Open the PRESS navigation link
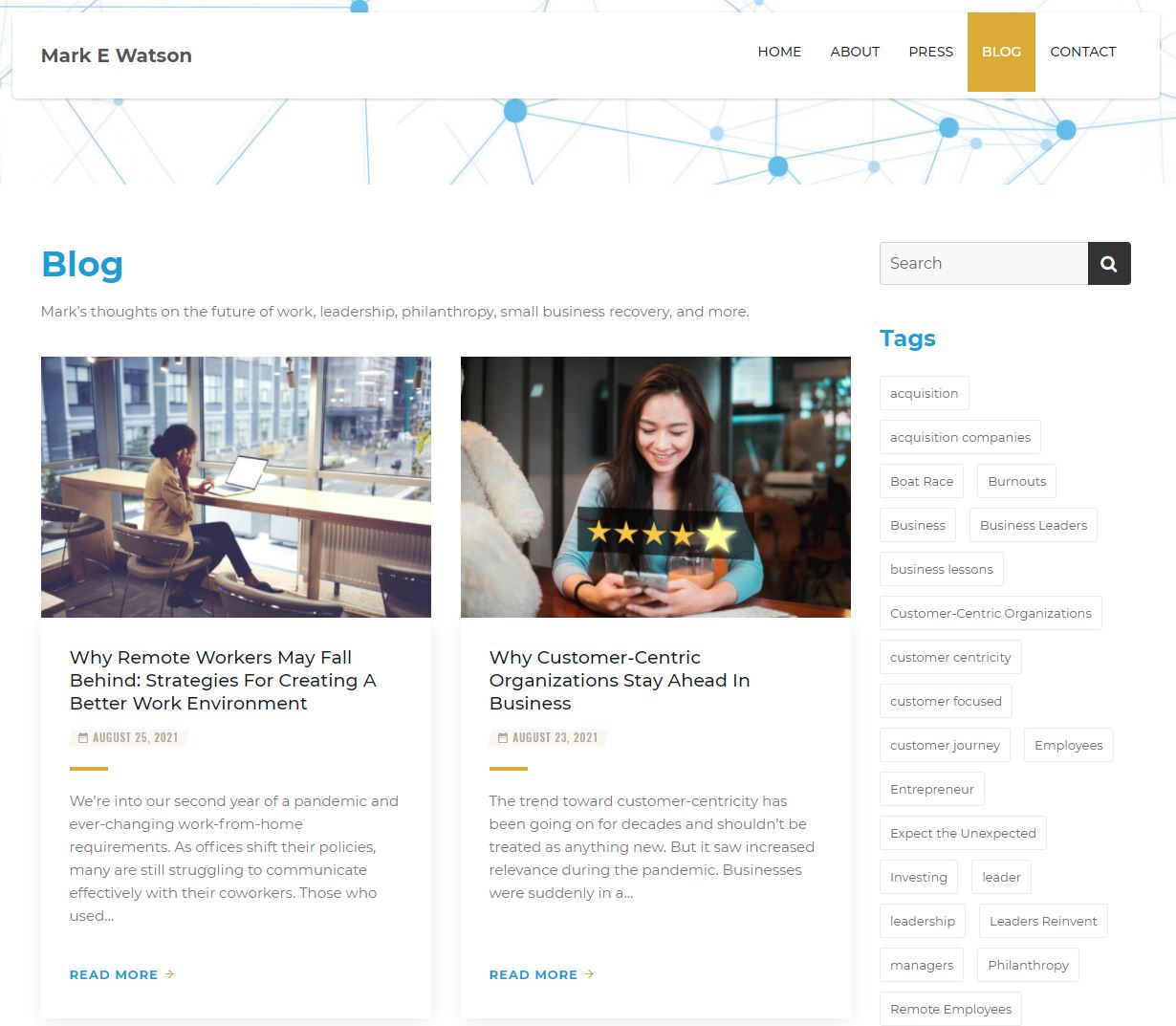The image size is (1176, 1026). (x=930, y=52)
